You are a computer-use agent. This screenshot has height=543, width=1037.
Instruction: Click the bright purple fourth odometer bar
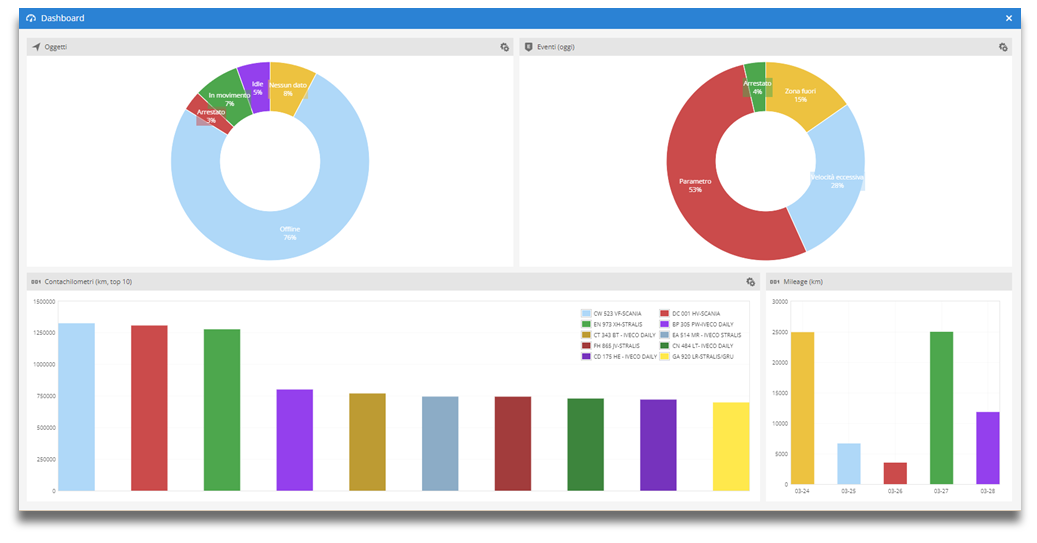[x=295, y=440]
